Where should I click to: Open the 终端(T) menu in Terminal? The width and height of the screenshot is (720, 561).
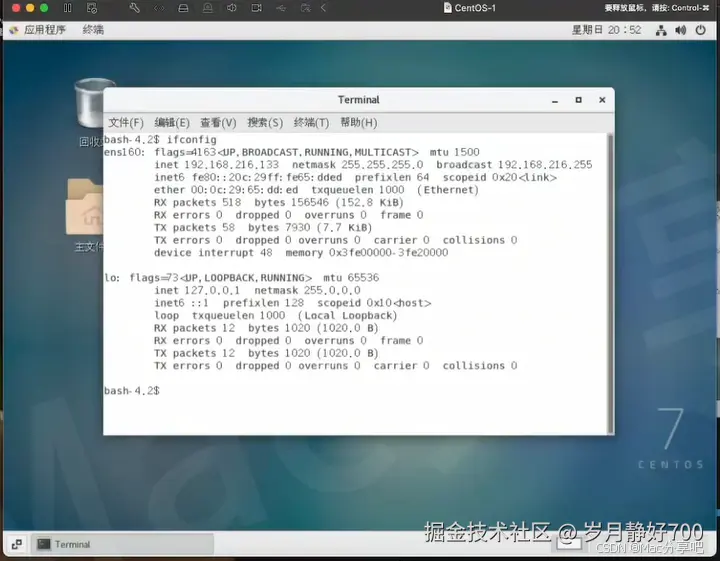311,123
